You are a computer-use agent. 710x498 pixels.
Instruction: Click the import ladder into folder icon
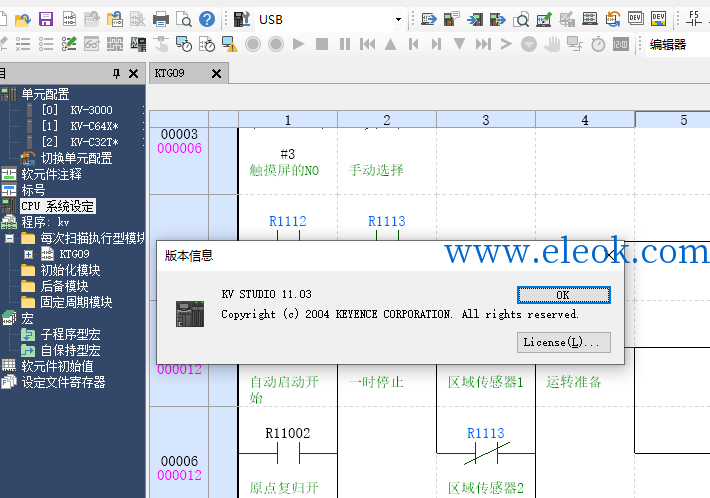[115, 19]
